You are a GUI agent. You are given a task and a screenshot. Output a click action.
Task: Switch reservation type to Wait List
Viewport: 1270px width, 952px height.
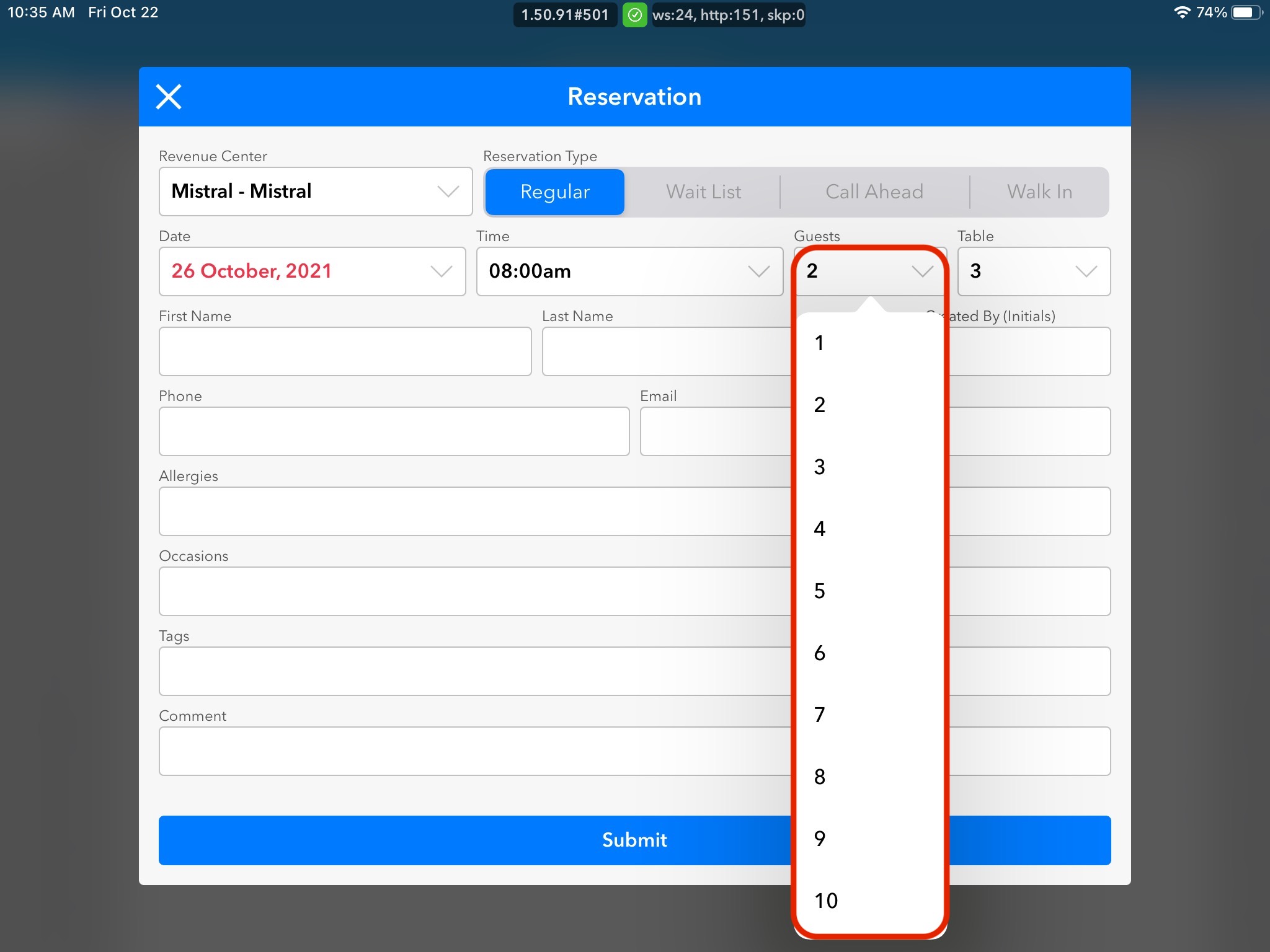tap(703, 192)
